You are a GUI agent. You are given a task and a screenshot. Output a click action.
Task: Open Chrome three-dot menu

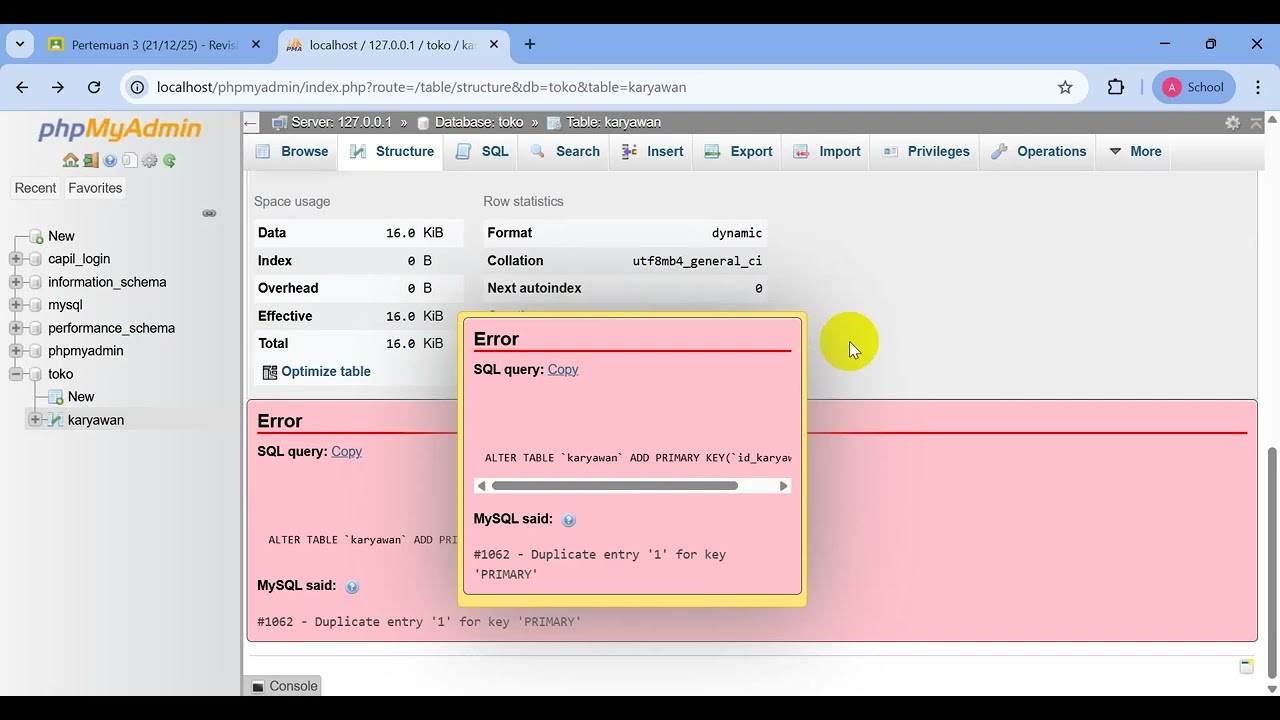[1258, 87]
